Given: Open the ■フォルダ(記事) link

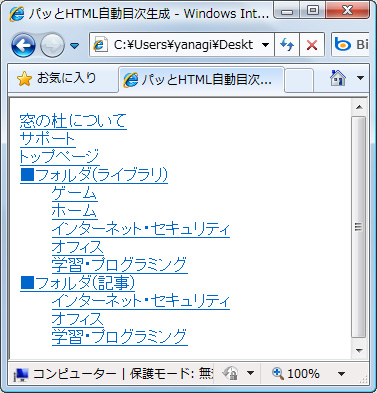Looking at the screenshot, I should [77, 283].
